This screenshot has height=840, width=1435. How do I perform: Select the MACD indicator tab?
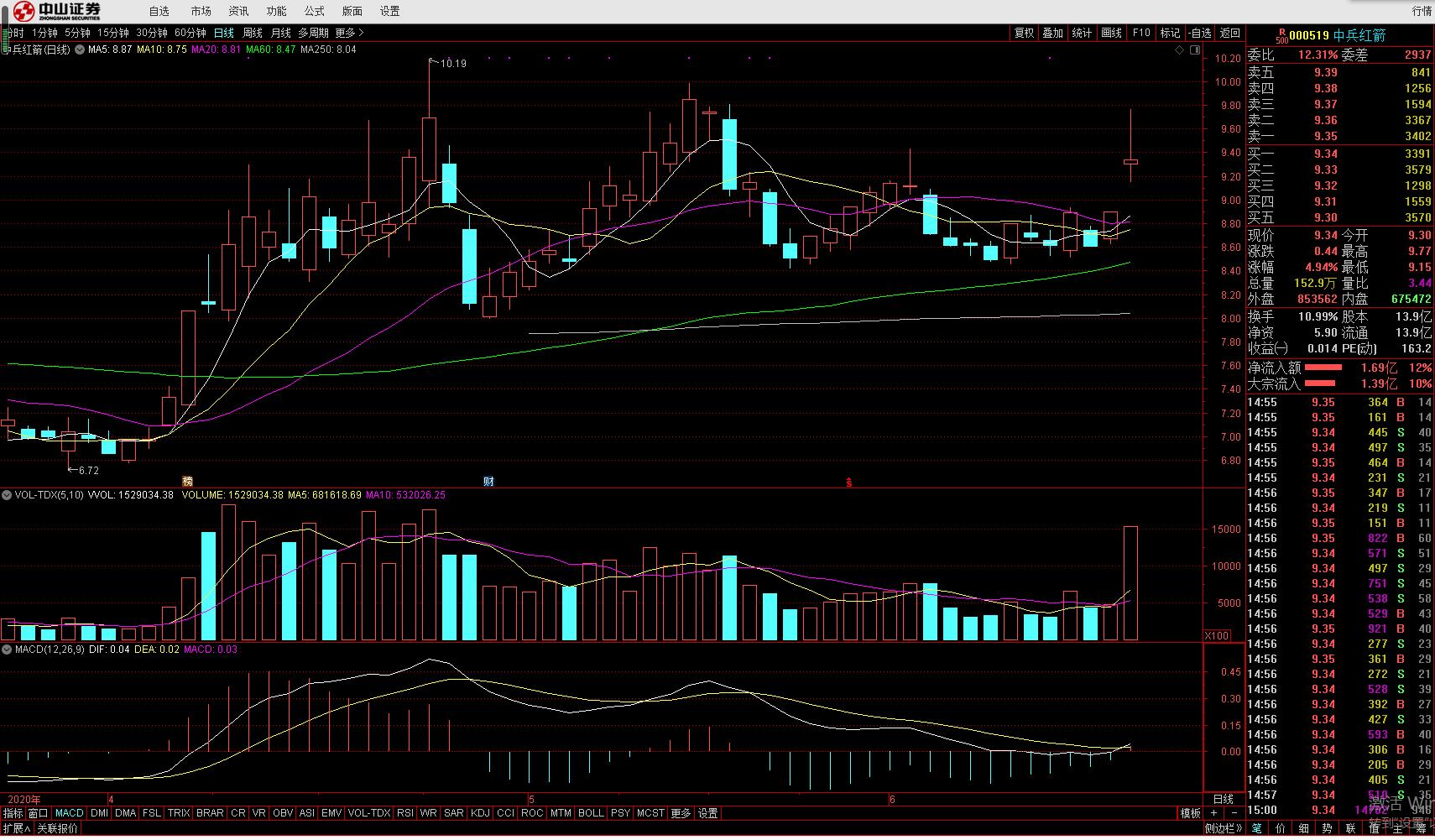(x=69, y=813)
